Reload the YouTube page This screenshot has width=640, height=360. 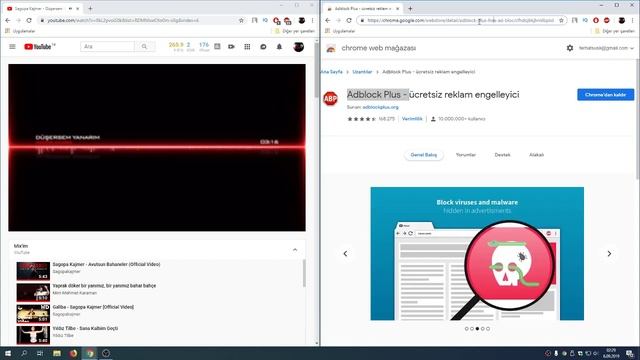pos(29,20)
